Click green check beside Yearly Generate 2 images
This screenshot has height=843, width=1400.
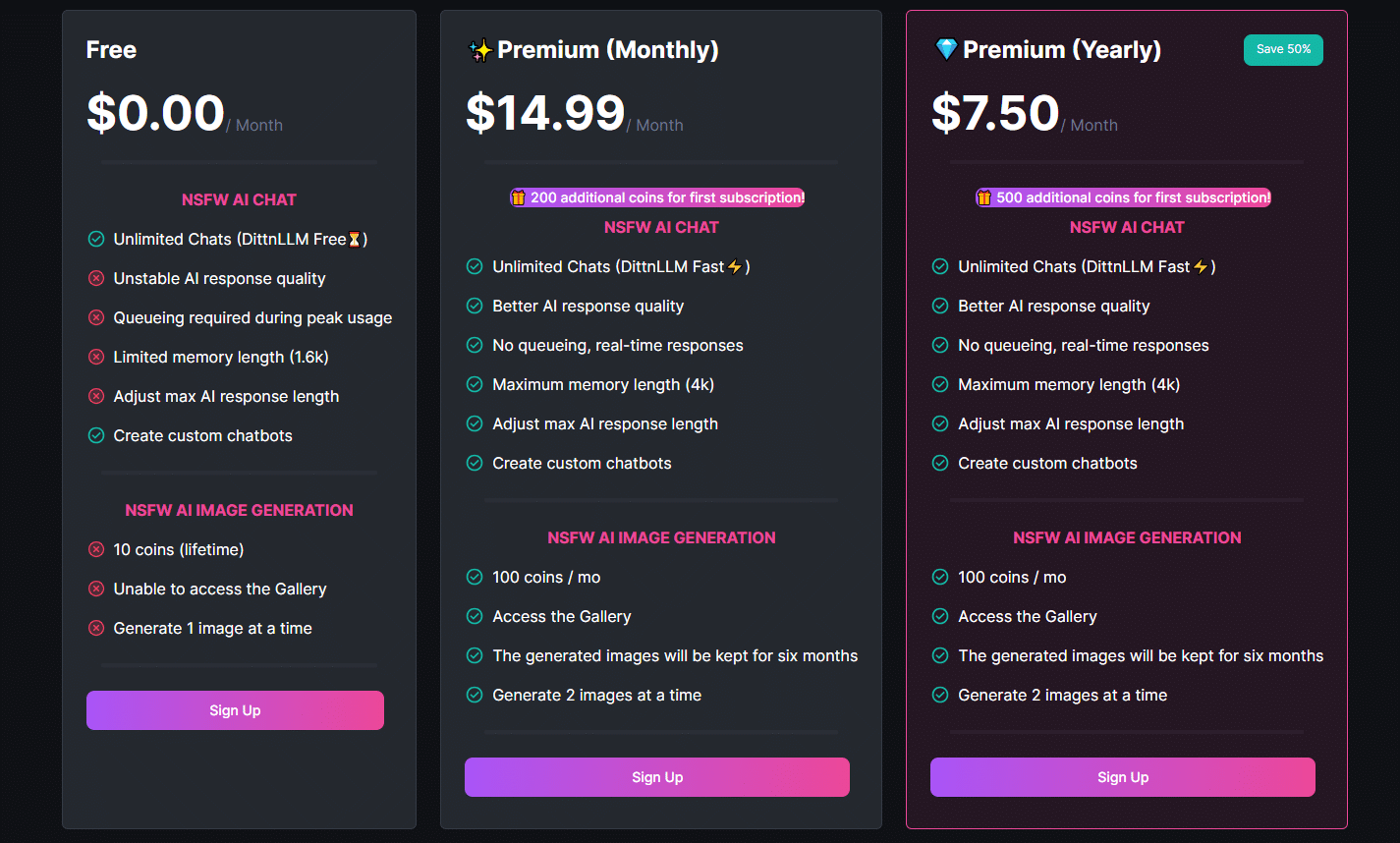point(940,695)
